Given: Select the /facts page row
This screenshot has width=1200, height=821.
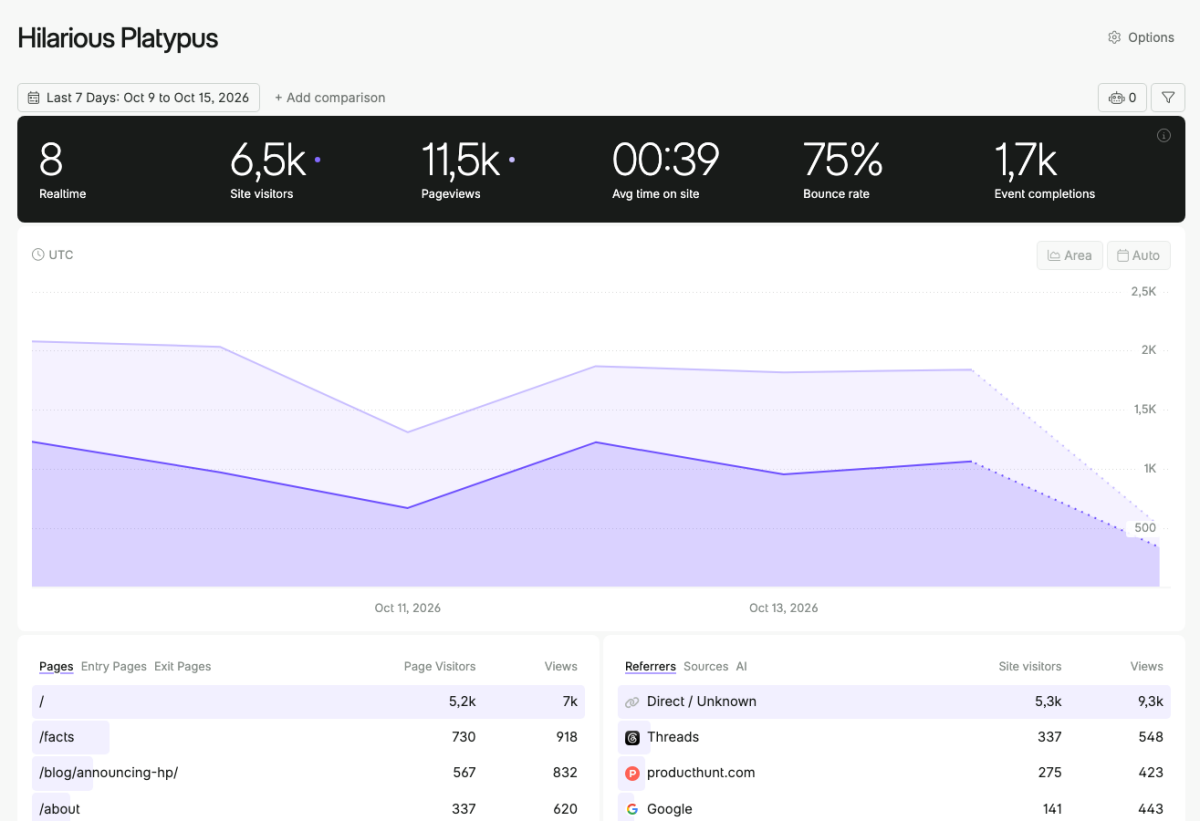Looking at the screenshot, I should point(308,737).
